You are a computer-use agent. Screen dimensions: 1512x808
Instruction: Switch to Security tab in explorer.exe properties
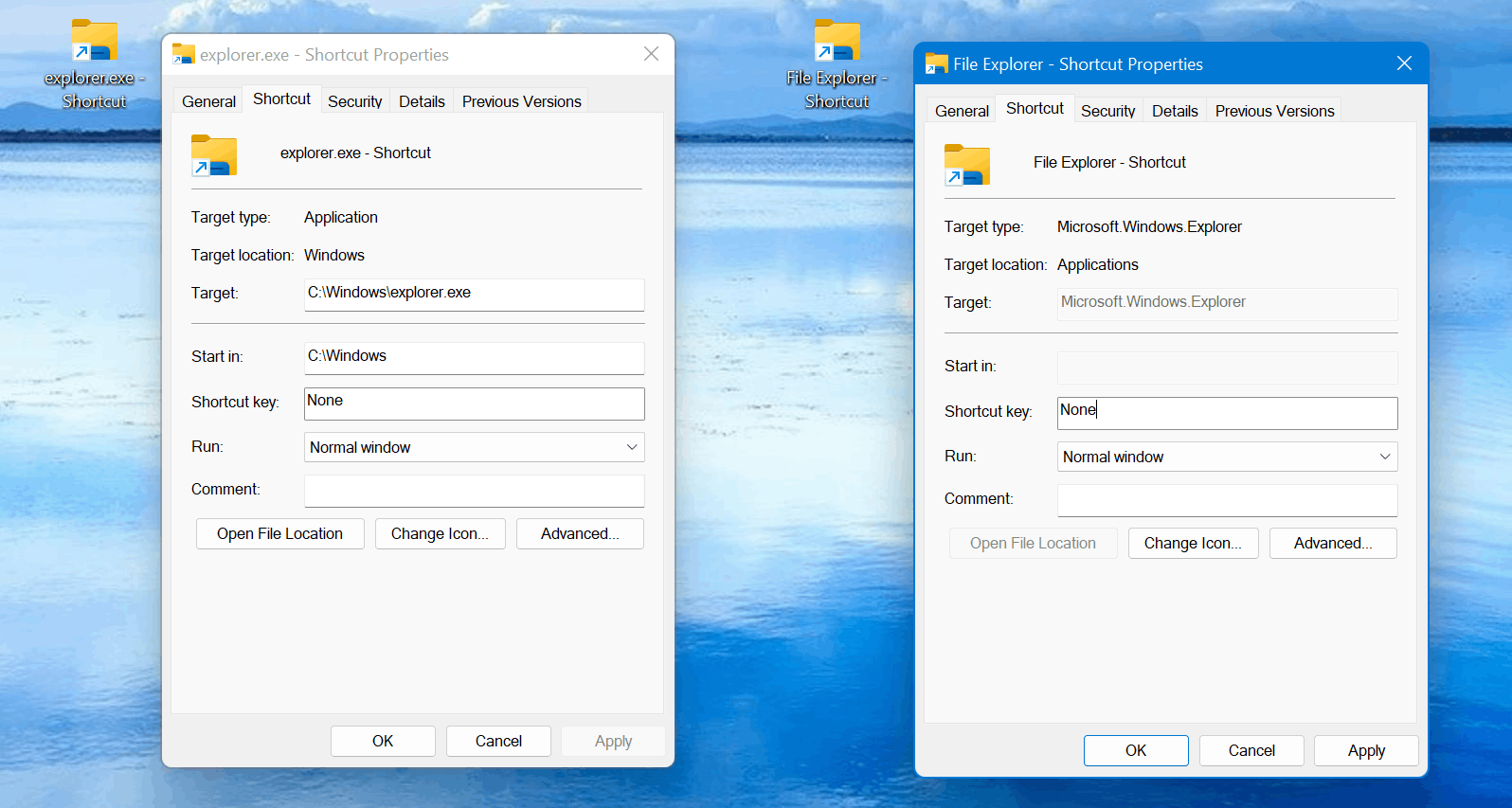[355, 101]
